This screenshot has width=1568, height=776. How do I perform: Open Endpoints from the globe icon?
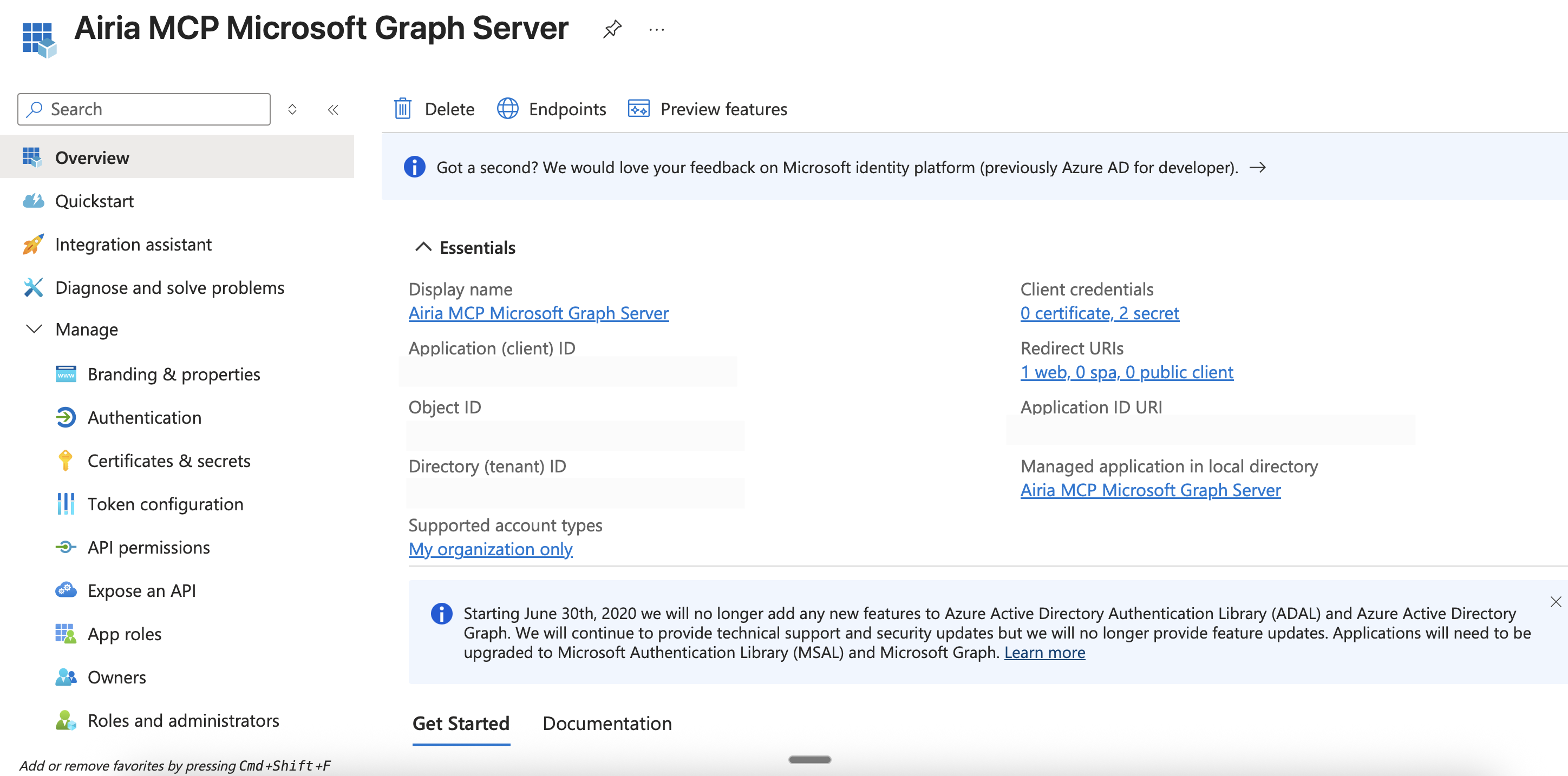click(508, 109)
